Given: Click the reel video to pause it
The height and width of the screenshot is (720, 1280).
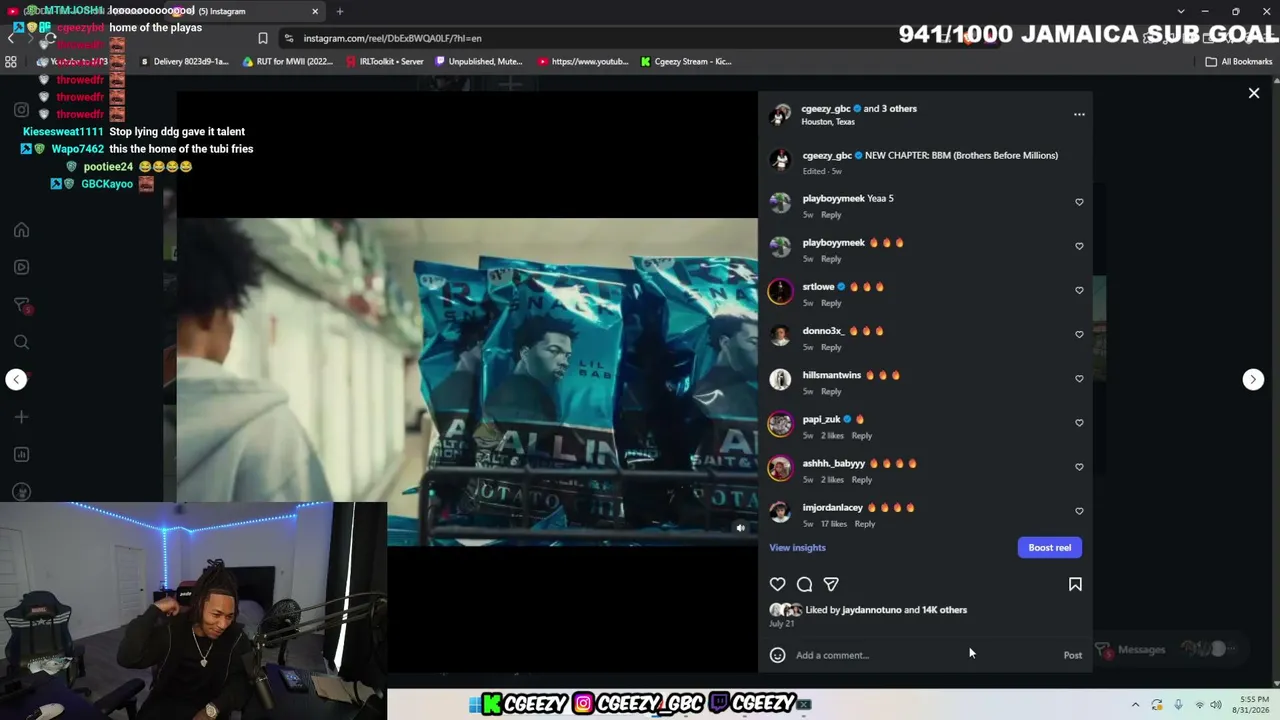Looking at the screenshot, I should (x=467, y=381).
